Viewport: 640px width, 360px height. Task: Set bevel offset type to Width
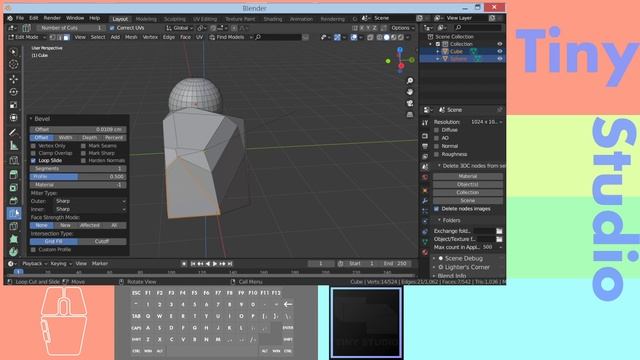pos(65,138)
